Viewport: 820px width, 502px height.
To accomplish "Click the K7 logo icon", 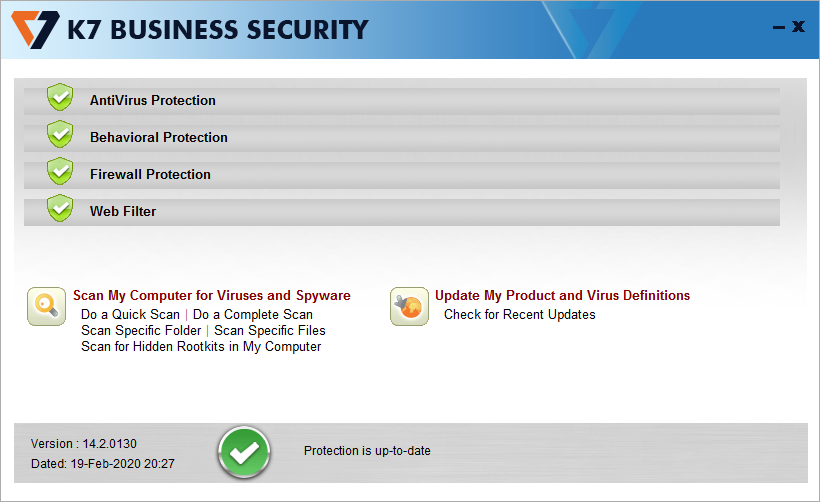I will click(37, 29).
